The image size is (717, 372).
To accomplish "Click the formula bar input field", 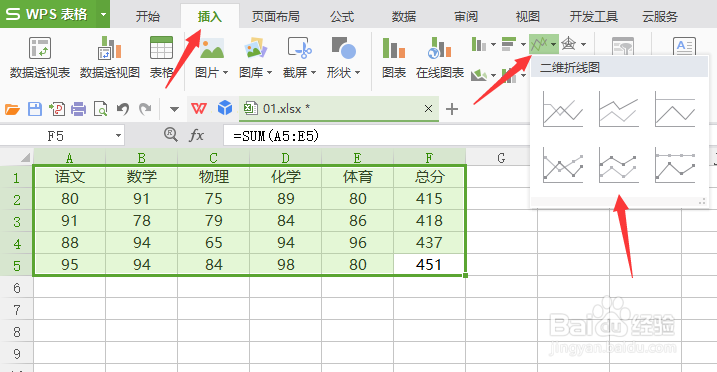I will (376, 136).
